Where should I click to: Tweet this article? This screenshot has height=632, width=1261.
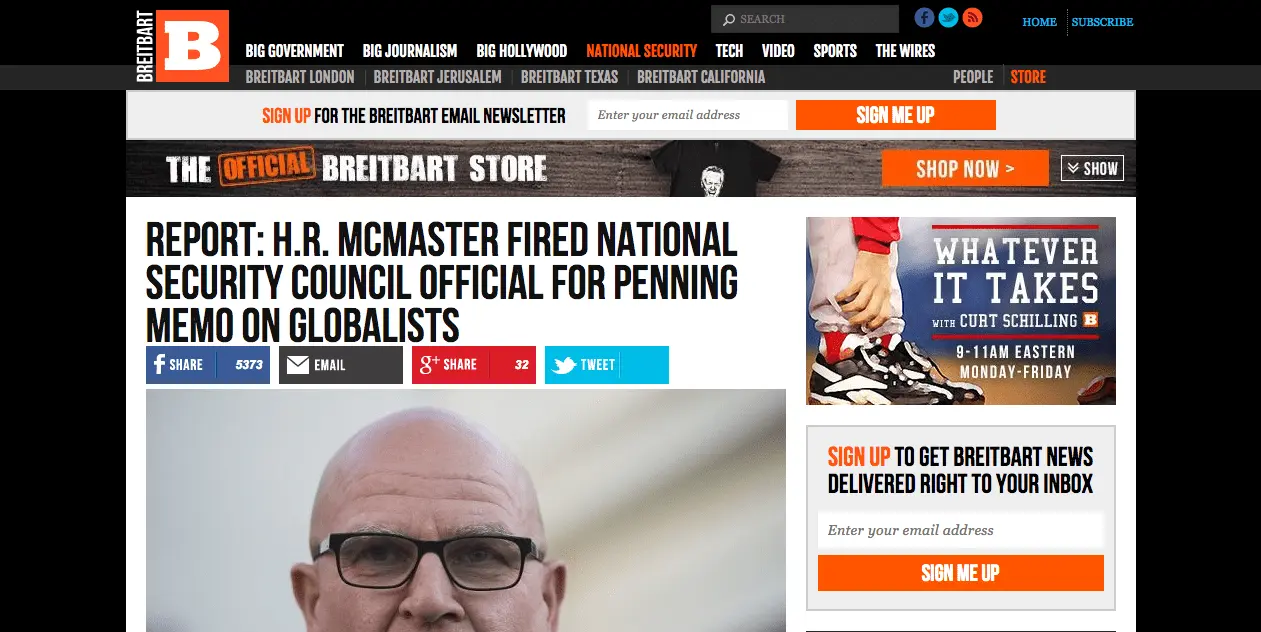click(x=607, y=365)
